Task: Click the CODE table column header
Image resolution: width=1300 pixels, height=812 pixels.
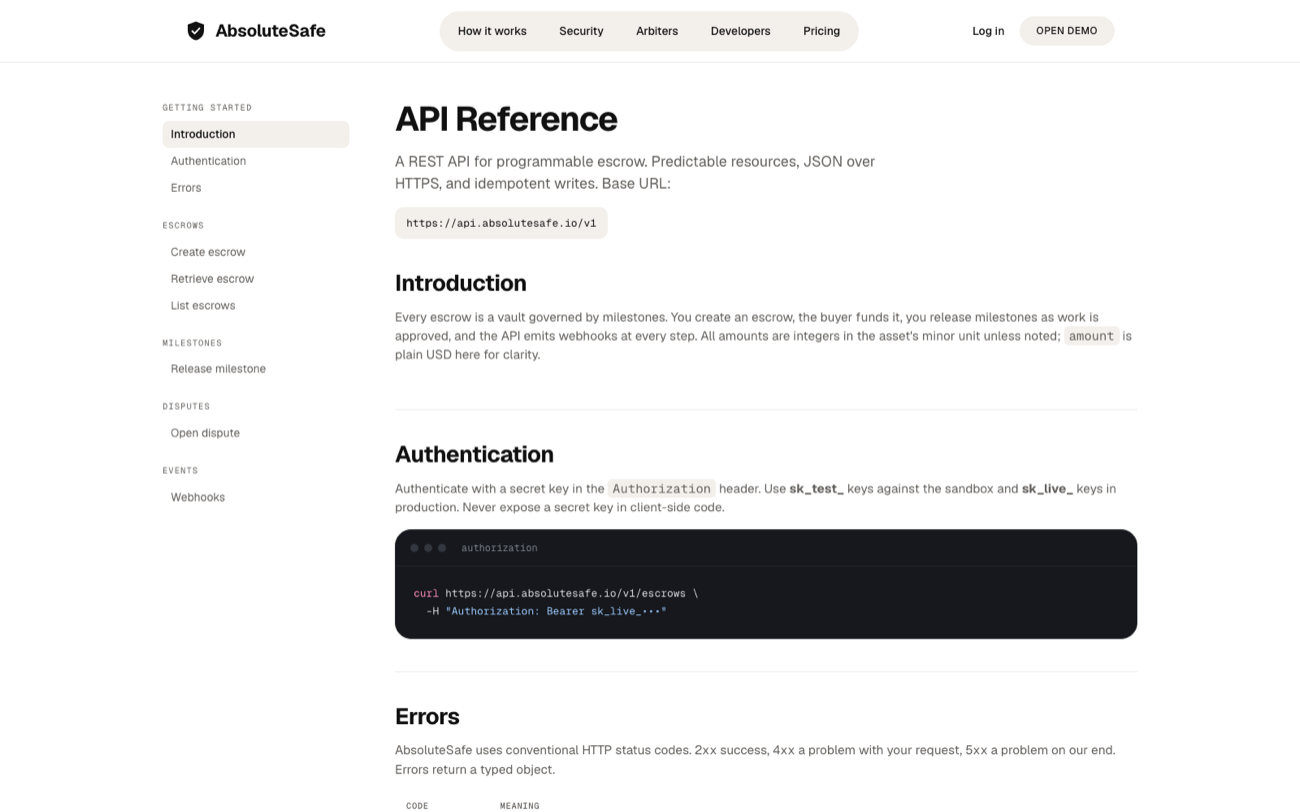Action: click(x=417, y=806)
